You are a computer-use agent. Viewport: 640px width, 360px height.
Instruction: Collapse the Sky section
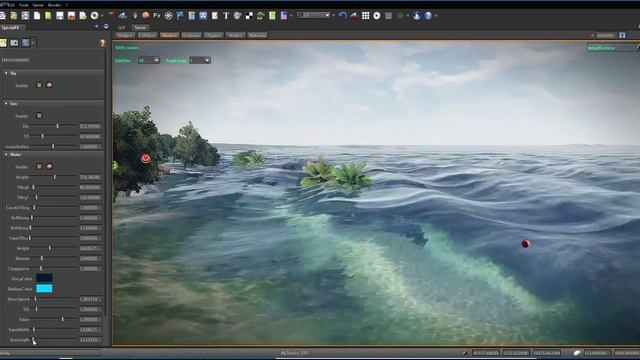click(x=6, y=73)
